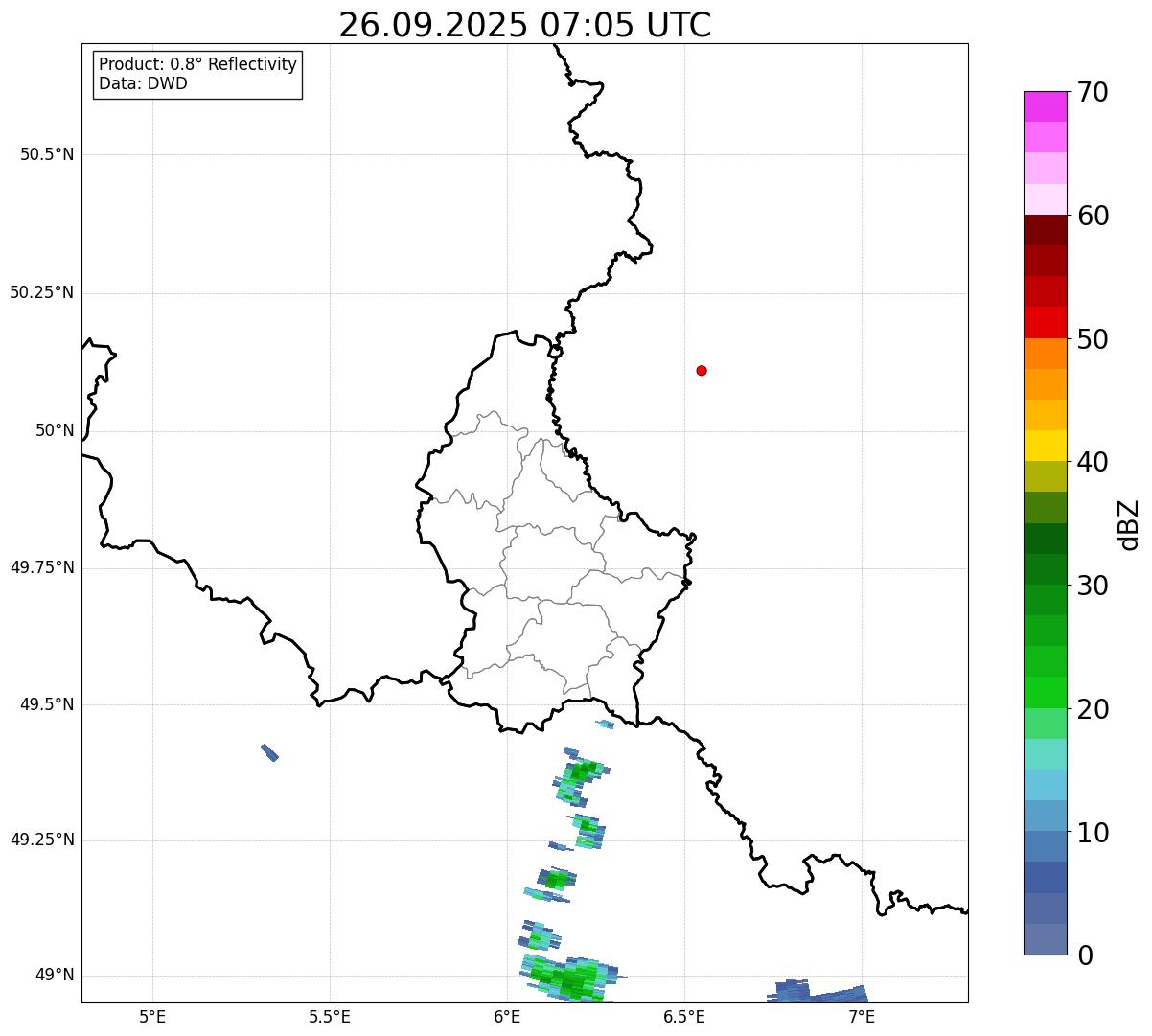Viewport: 1152px width, 1036px height.
Task: Click the colorbar tick label 20
Action: pyautogui.click(x=1093, y=709)
